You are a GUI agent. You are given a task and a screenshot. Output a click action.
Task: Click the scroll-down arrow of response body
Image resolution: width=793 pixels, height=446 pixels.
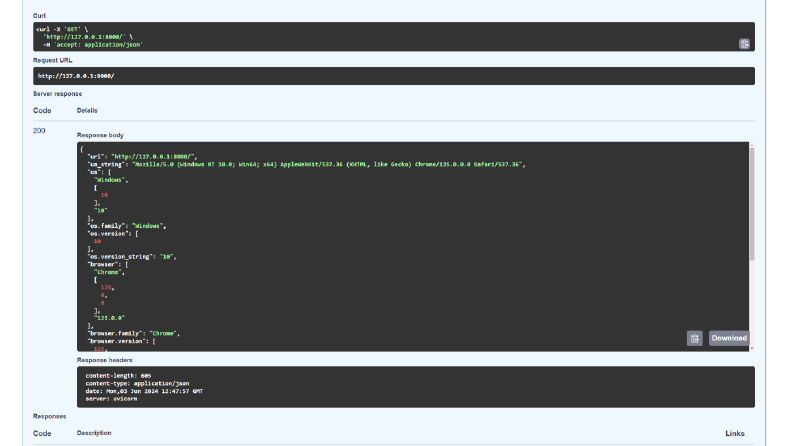click(752, 348)
